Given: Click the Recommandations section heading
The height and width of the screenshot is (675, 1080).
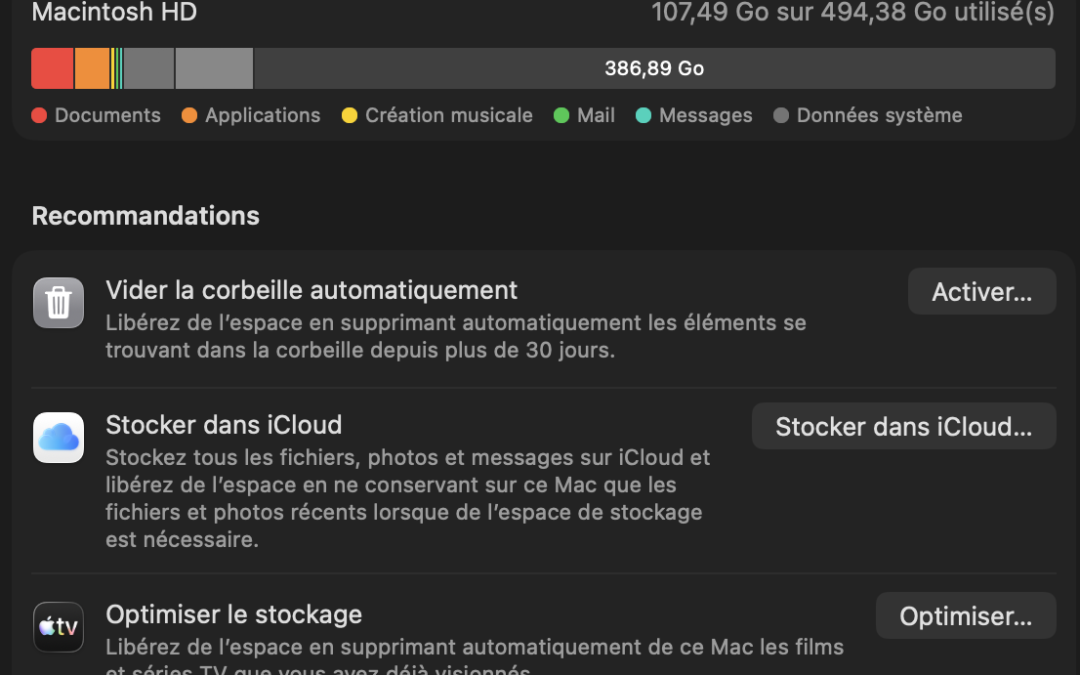Looking at the screenshot, I should [x=146, y=216].
